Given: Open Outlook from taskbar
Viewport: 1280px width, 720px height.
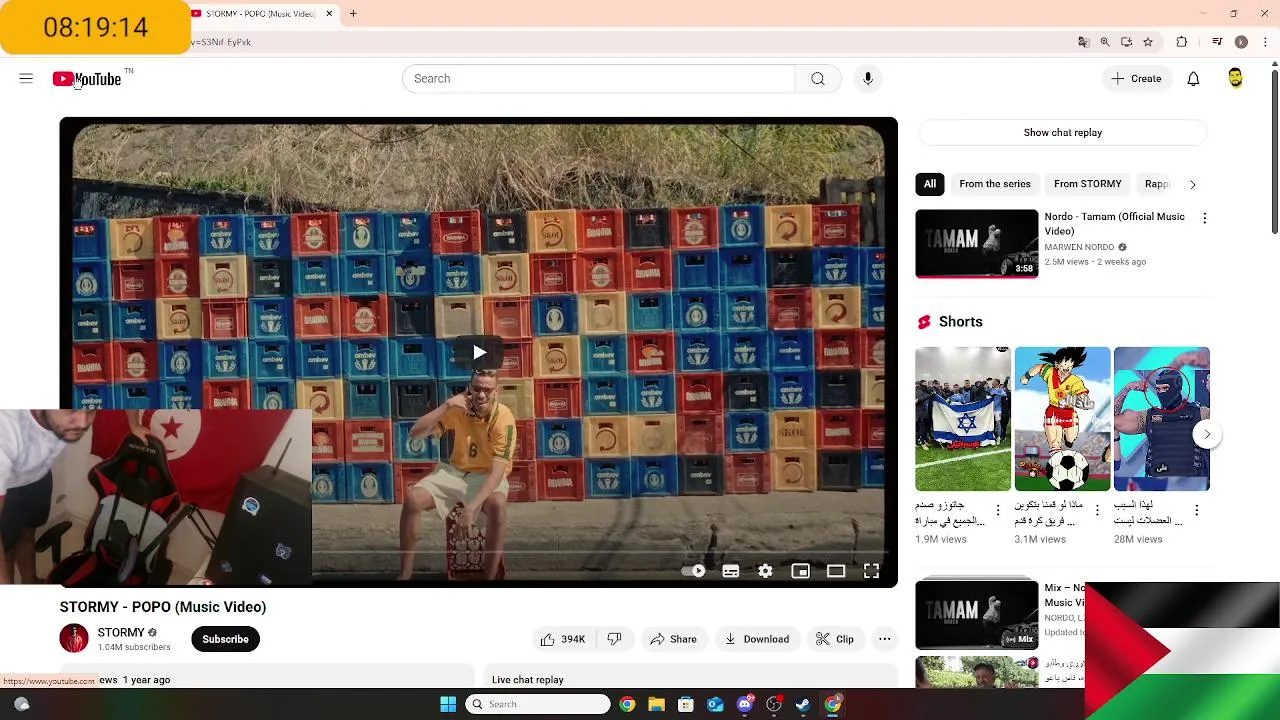Looking at the screenshot, I should (715, 704).
